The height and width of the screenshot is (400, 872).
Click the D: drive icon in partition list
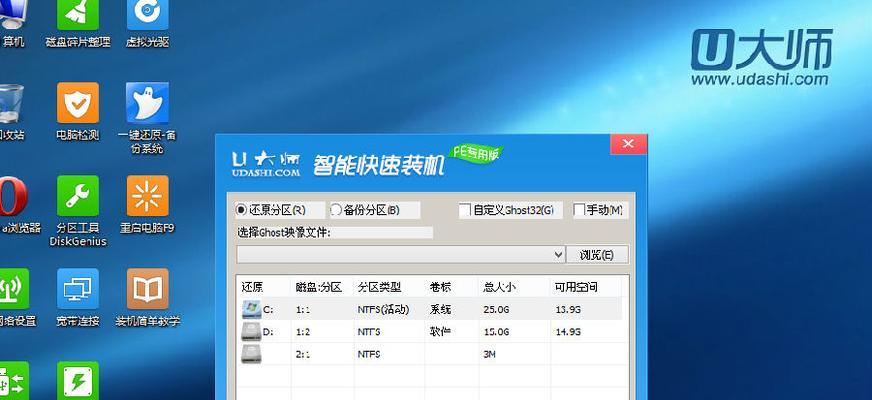(x=251, y=332)
